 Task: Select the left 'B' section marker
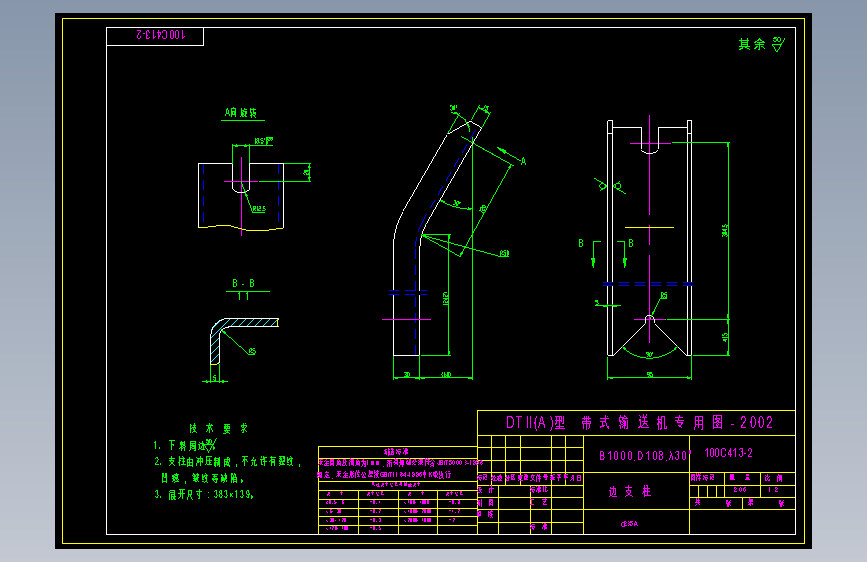click(x=581, y=243)
